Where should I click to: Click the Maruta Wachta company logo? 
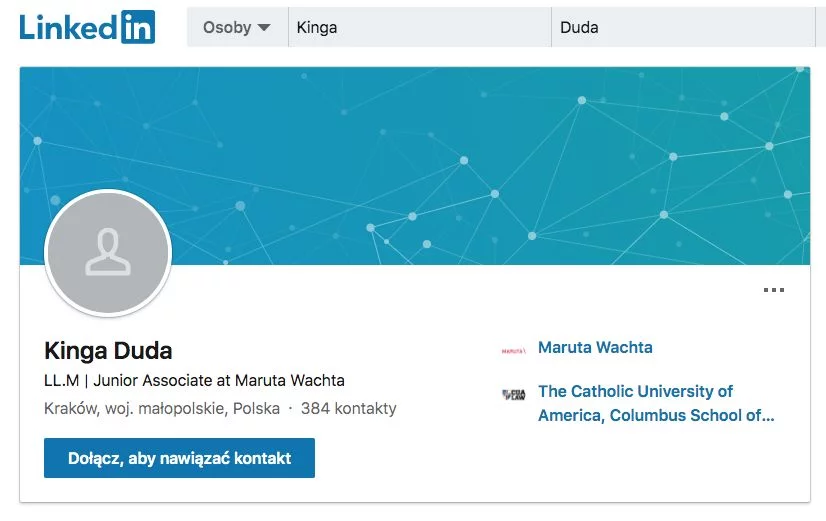click(513, 350)
